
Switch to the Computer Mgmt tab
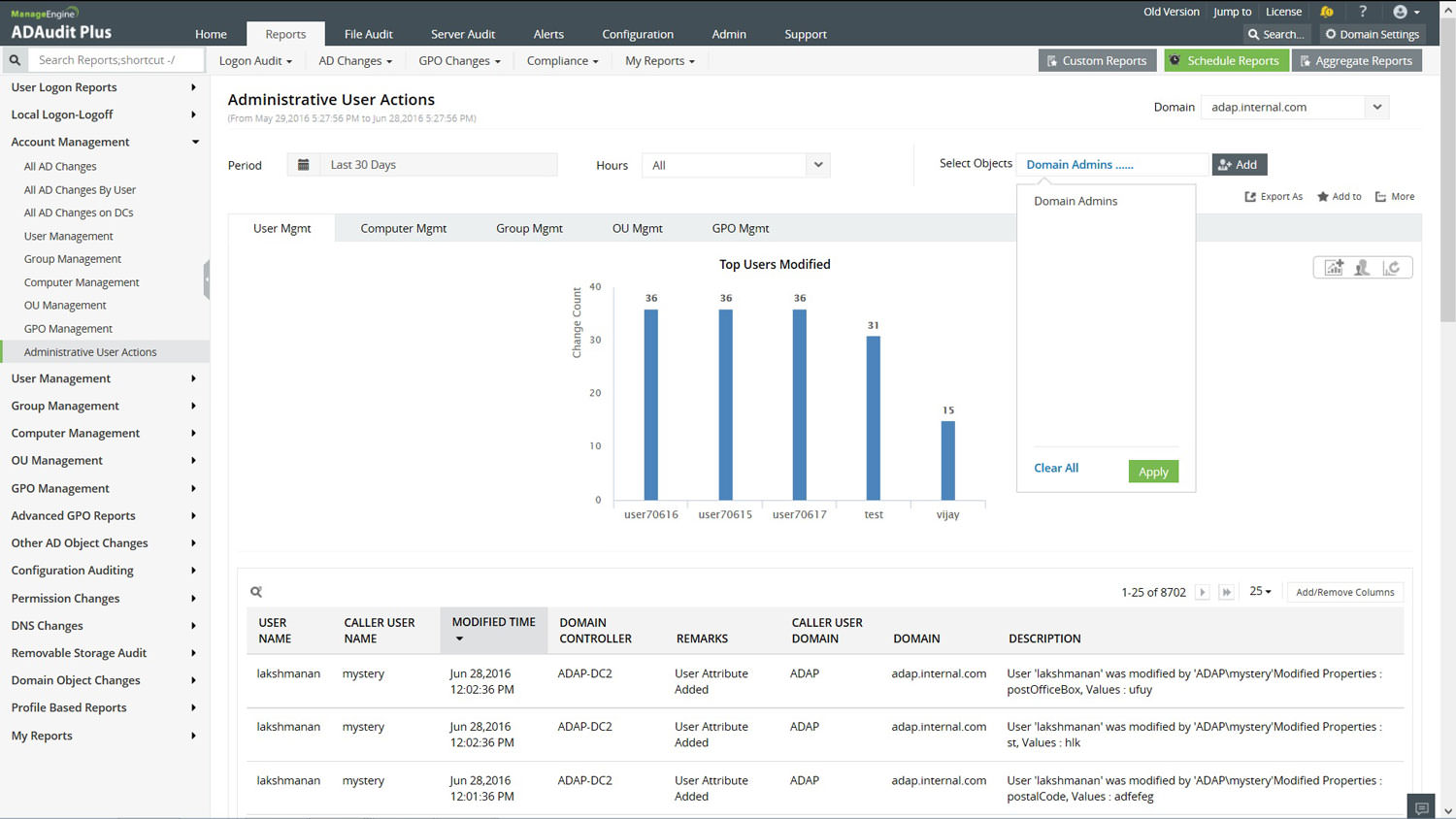403,229
